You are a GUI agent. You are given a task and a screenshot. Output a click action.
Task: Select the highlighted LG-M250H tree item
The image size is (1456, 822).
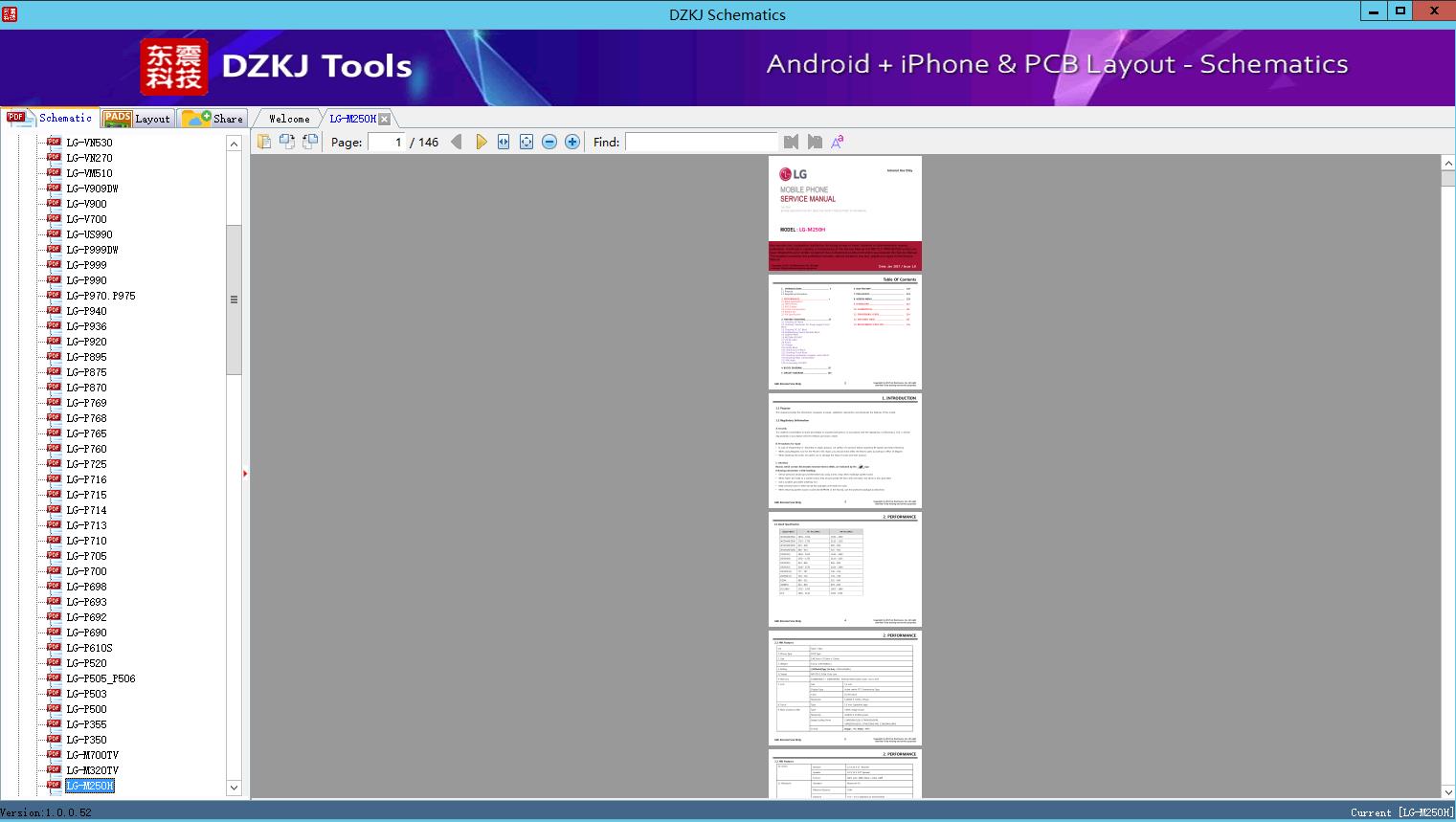(89, 786)
